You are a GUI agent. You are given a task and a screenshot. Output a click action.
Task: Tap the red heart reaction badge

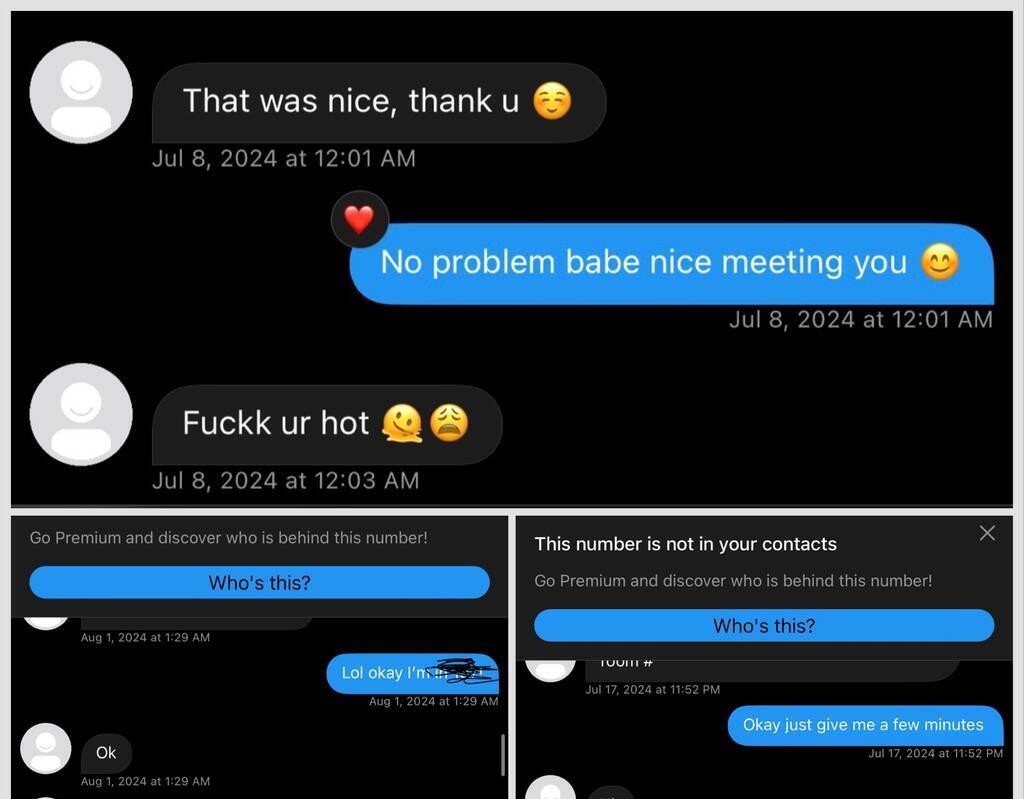[x=359, y=219]
